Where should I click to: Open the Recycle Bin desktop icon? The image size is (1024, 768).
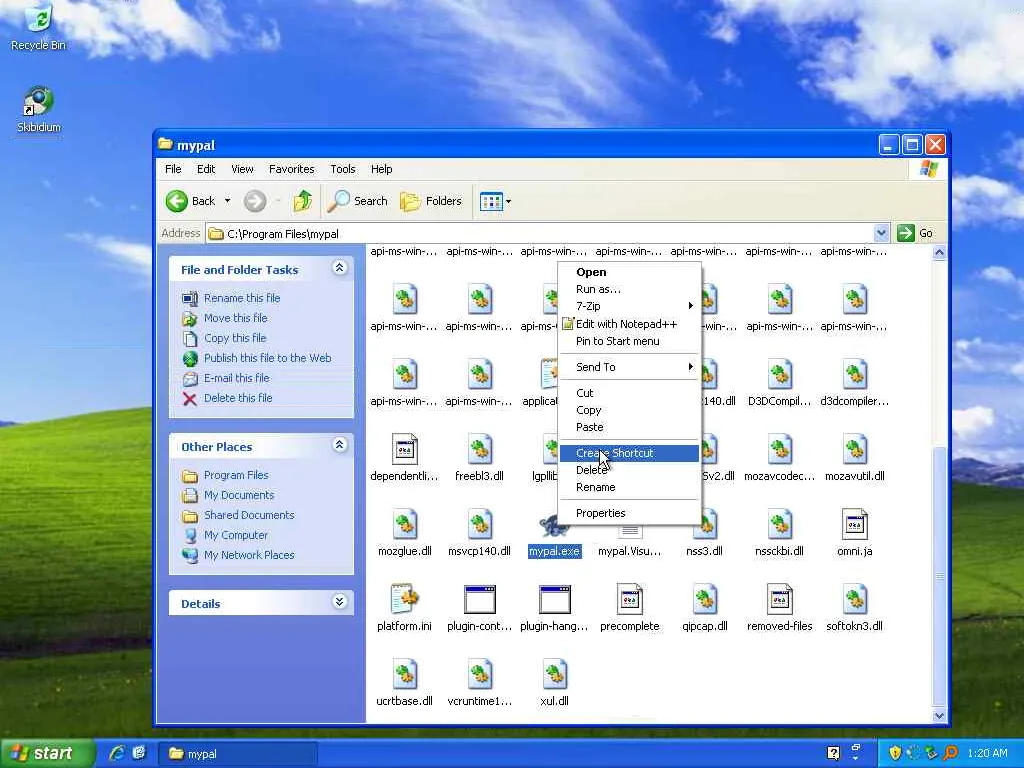tap(39, 28)
